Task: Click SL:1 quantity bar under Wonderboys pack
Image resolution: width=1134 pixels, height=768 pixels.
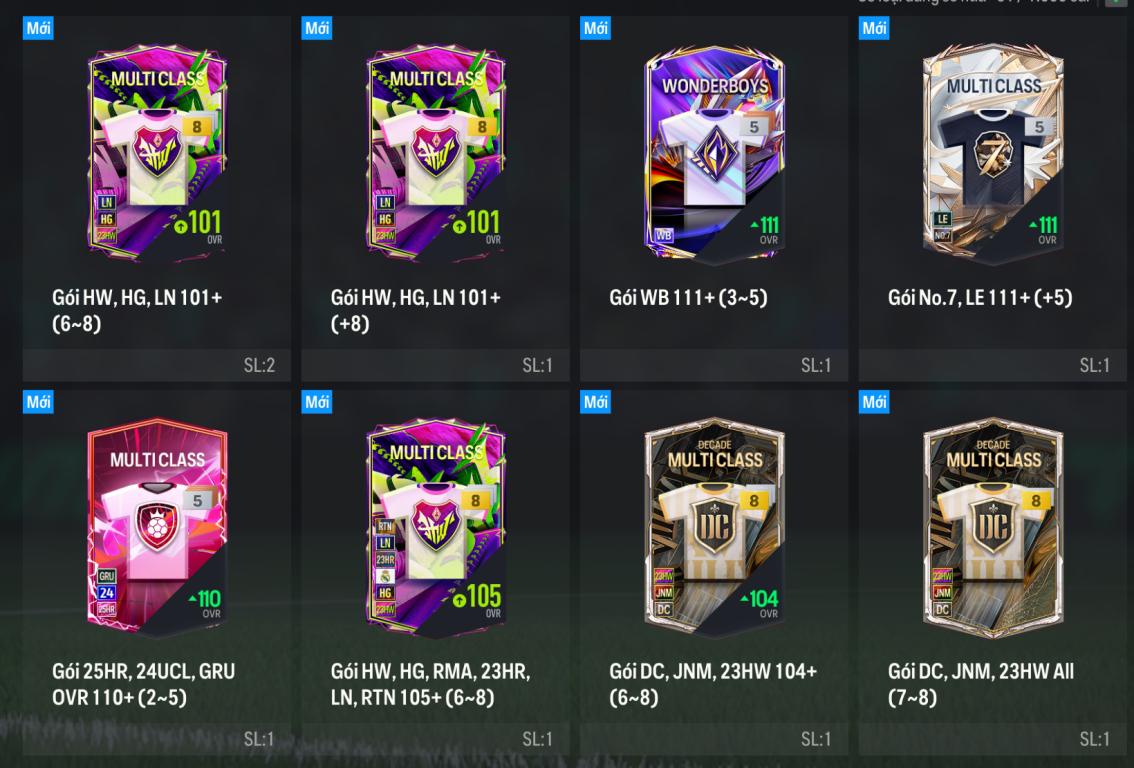Action: point(714,365)
